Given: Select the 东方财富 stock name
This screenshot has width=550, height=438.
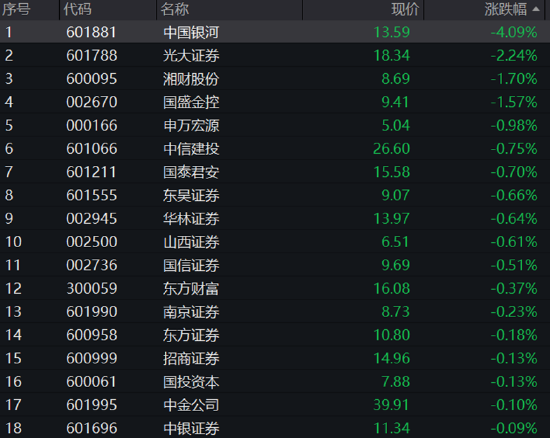Looking at the screenshot, I should coord(191,288).
